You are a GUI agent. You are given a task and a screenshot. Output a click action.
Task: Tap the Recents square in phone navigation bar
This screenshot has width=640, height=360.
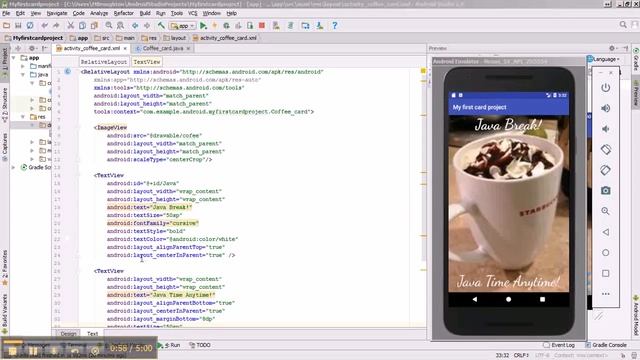click(542, 299)
